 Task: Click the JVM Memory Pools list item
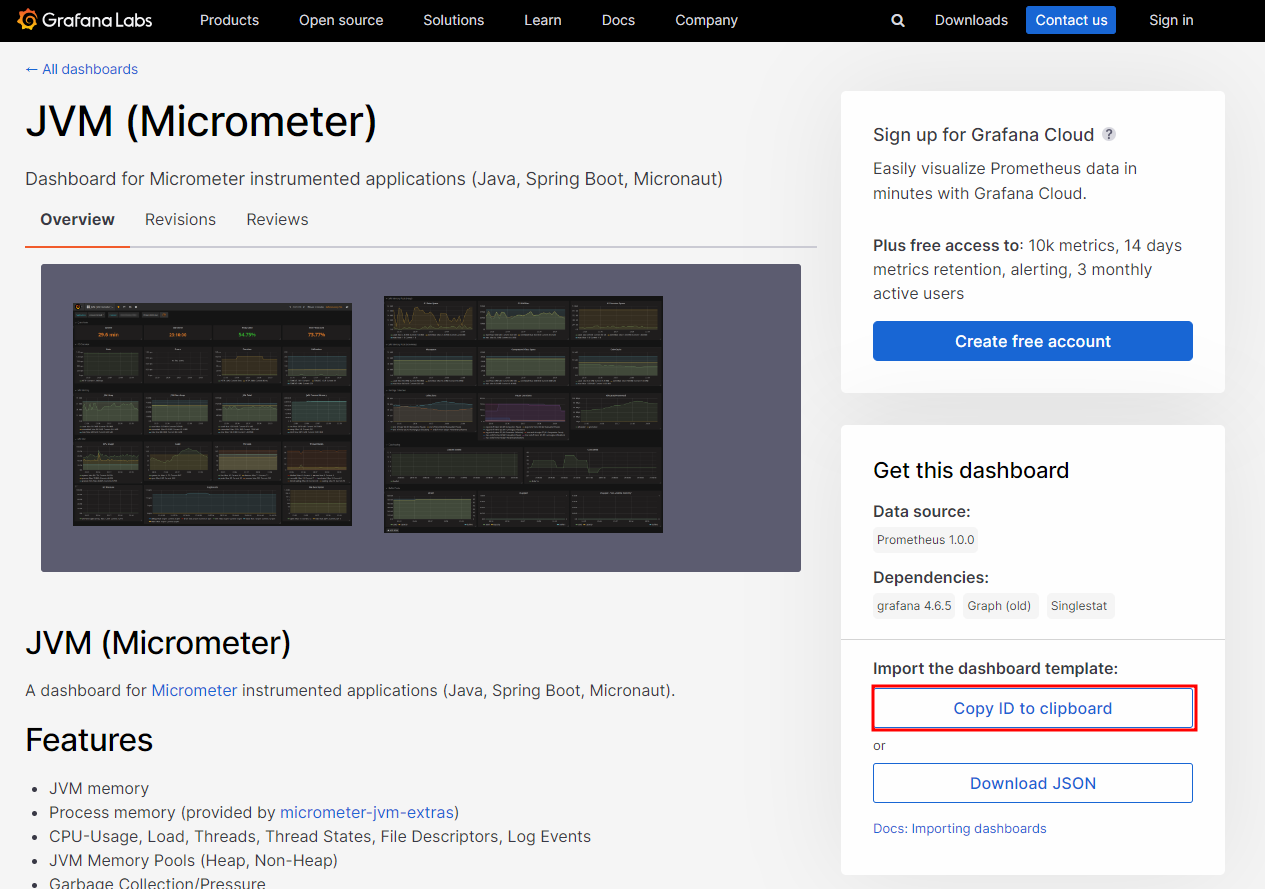click(x=193, y=860)
